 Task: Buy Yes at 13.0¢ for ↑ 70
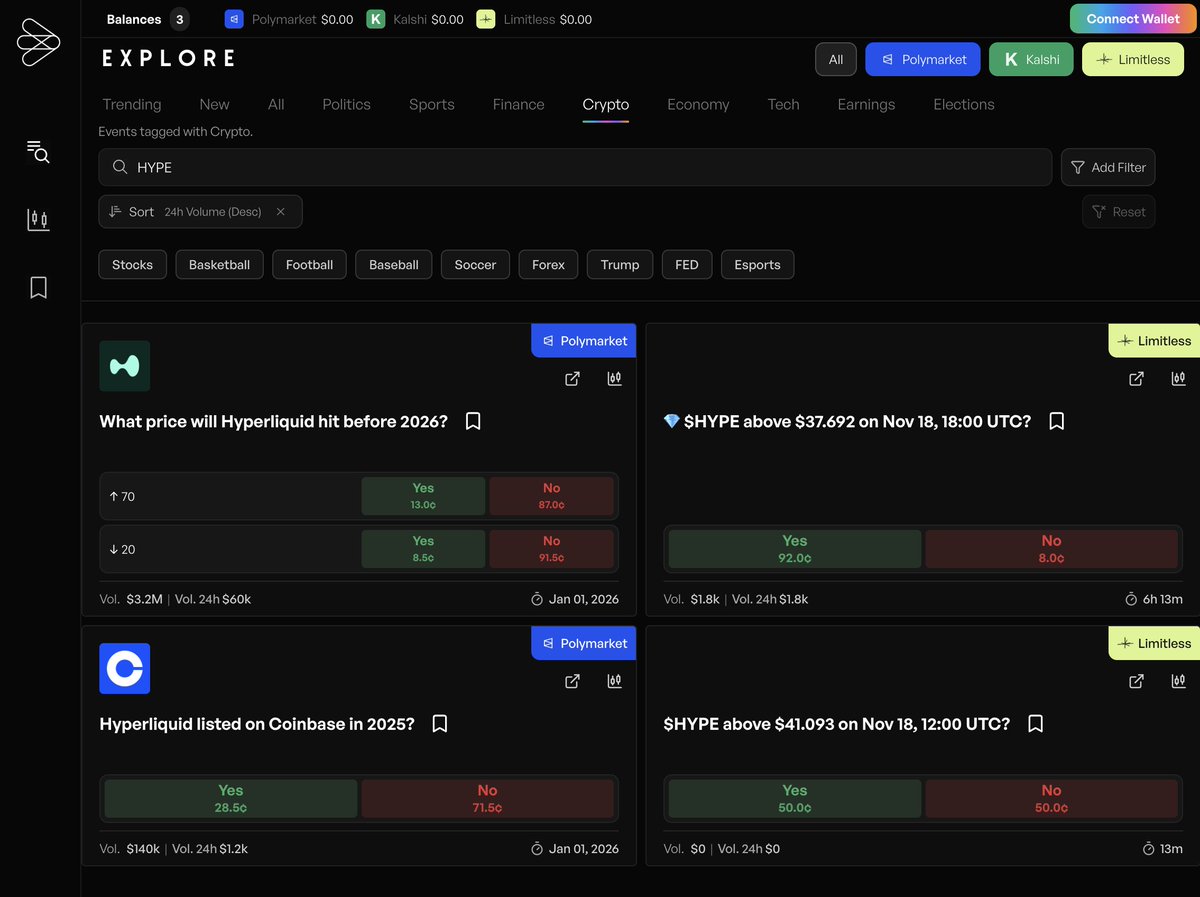423,496
